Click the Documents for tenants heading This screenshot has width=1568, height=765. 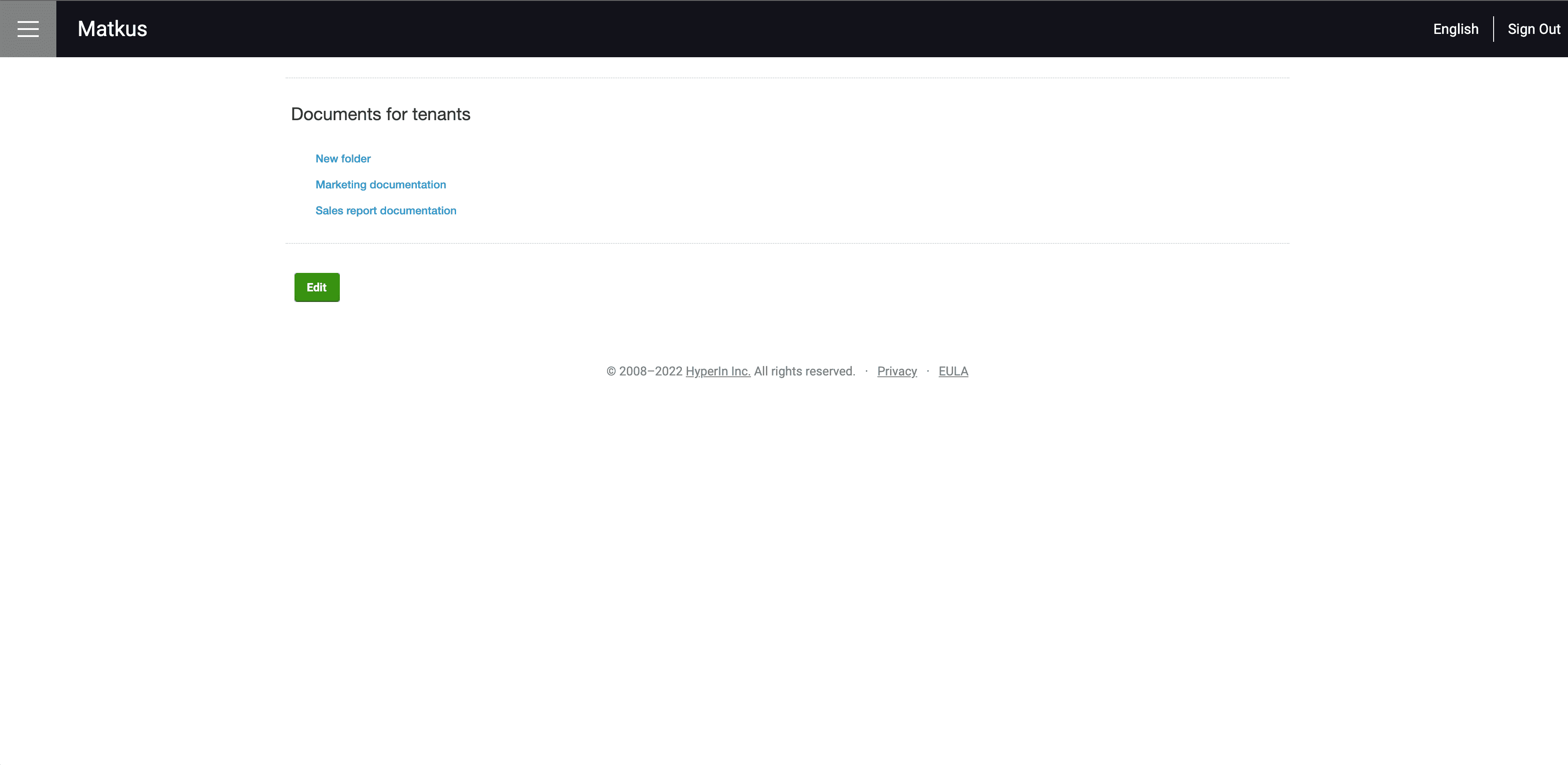pos(380,114)
